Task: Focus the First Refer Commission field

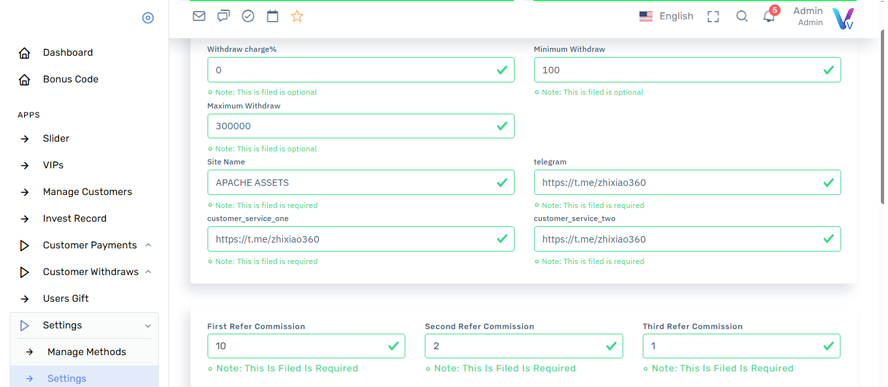Action: 306,346
